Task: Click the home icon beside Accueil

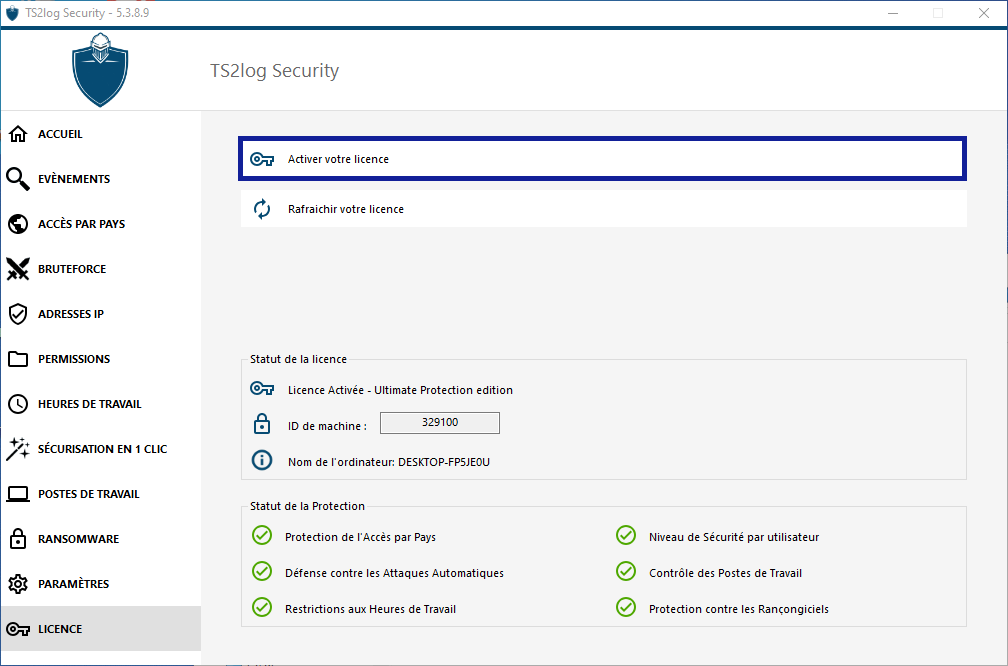Action: [x=18, y=134]
